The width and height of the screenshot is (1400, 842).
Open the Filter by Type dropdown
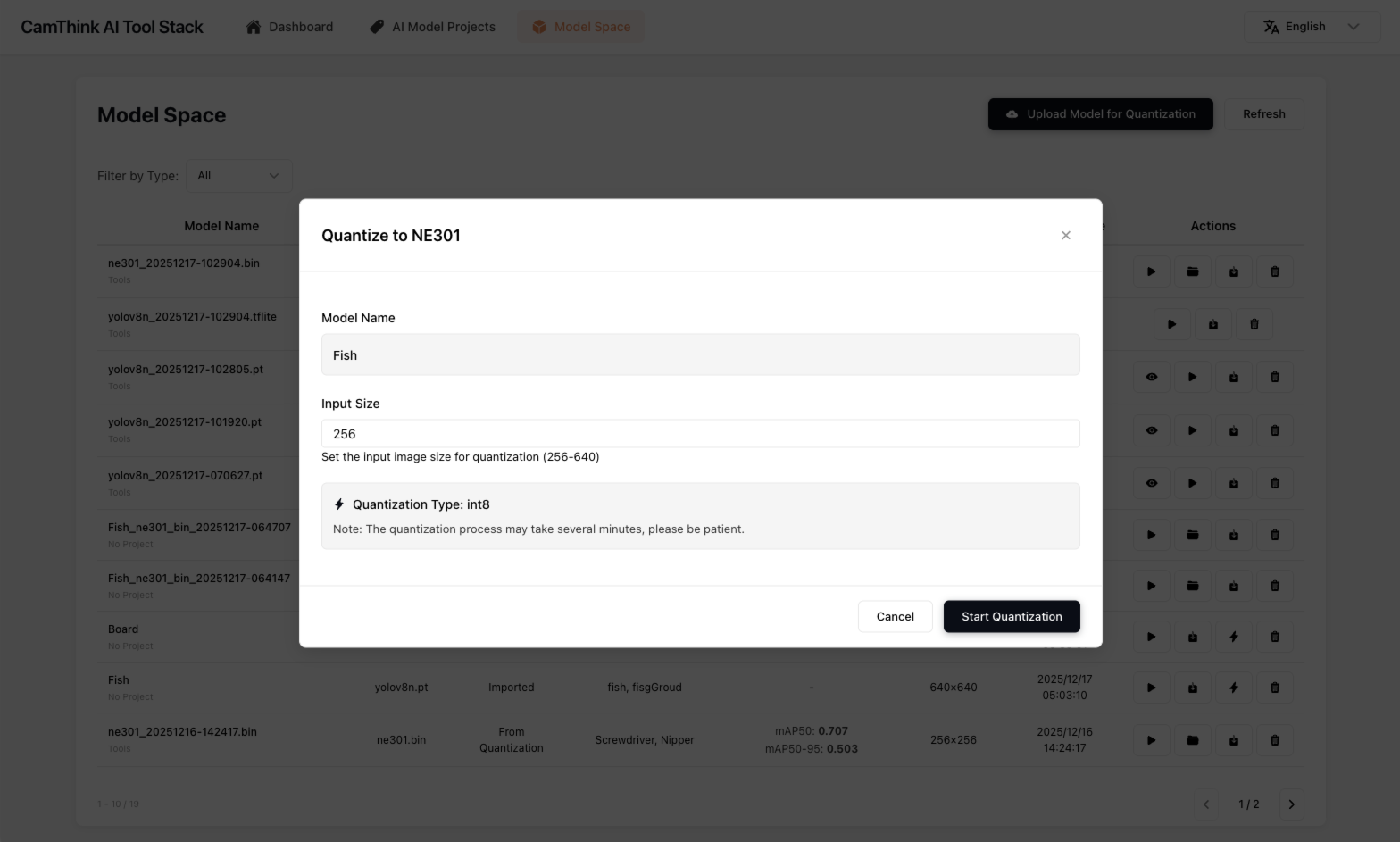(237, 175)
